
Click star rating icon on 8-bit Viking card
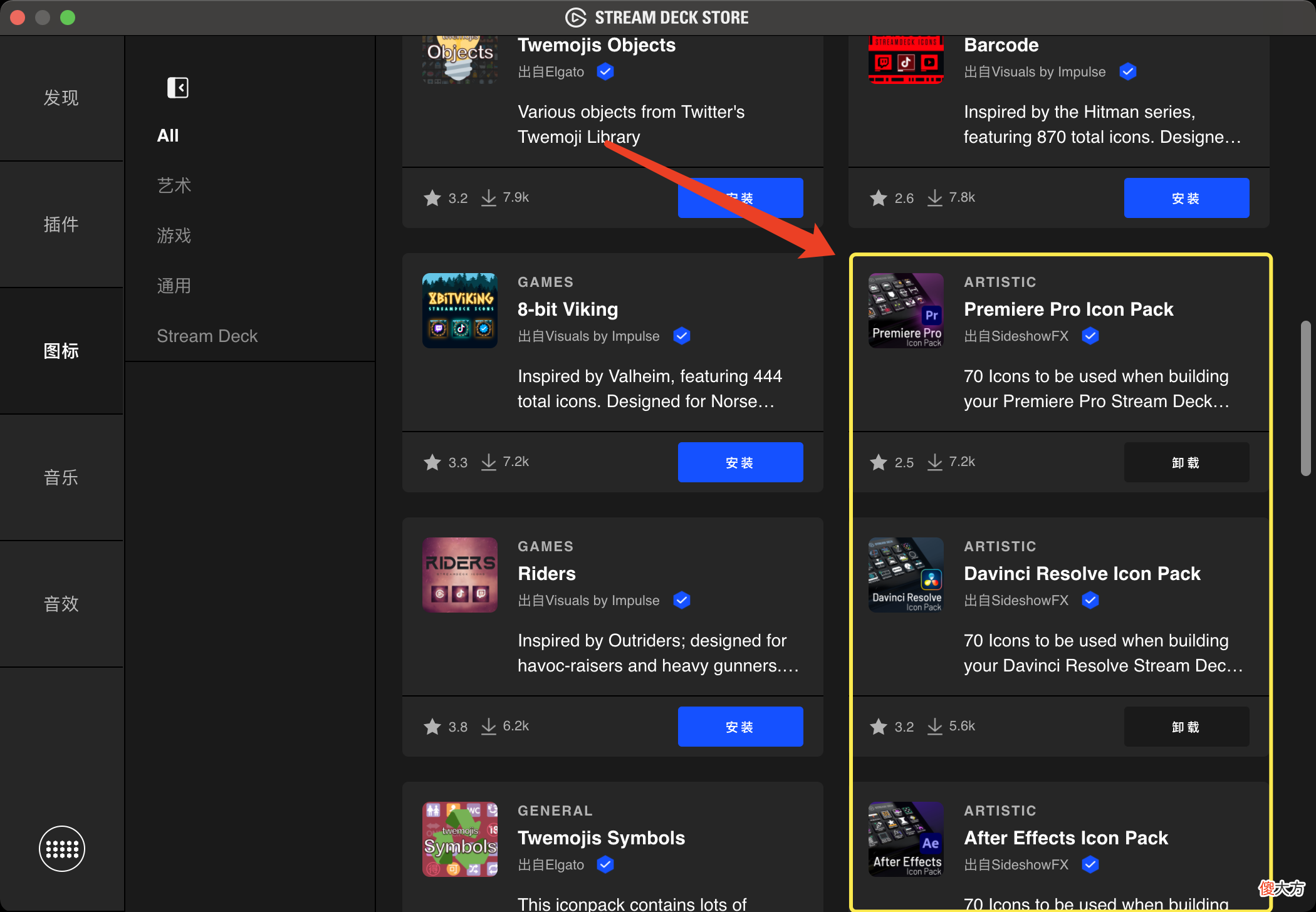pos(432,462)
